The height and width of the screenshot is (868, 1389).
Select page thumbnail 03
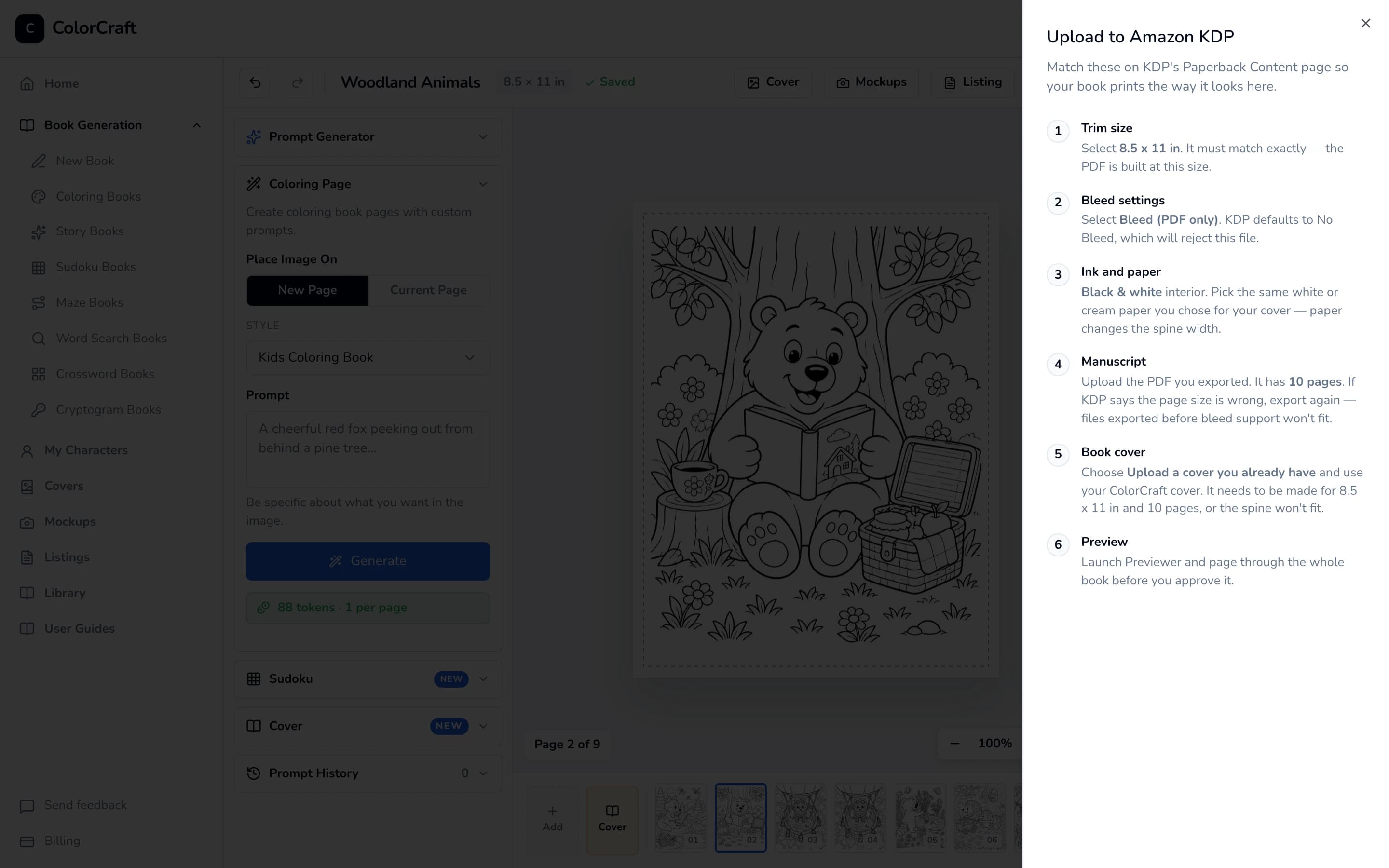point(800,817)
